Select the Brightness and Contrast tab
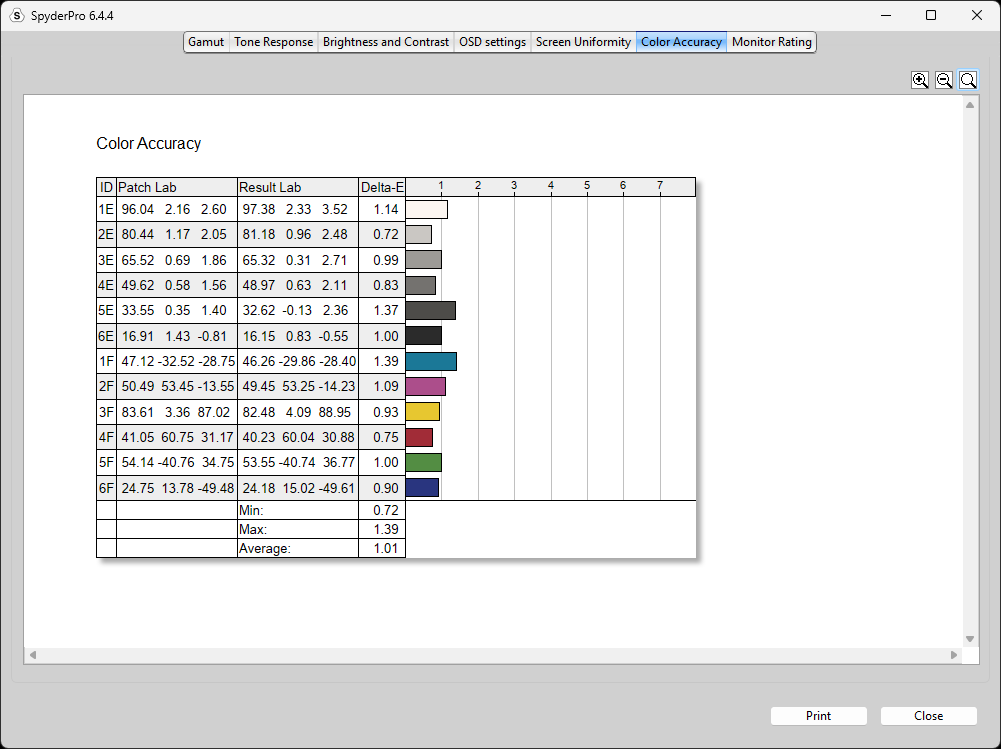The width and height of the screenshot is (1001, 749). click(386, 42)
